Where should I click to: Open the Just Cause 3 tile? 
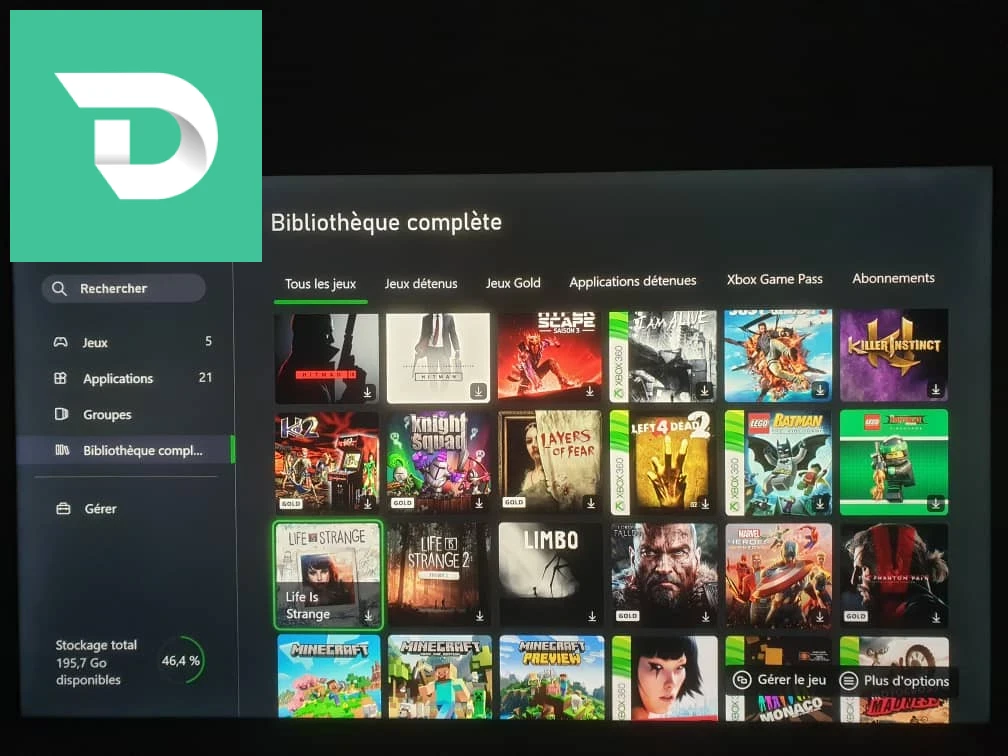778,356
